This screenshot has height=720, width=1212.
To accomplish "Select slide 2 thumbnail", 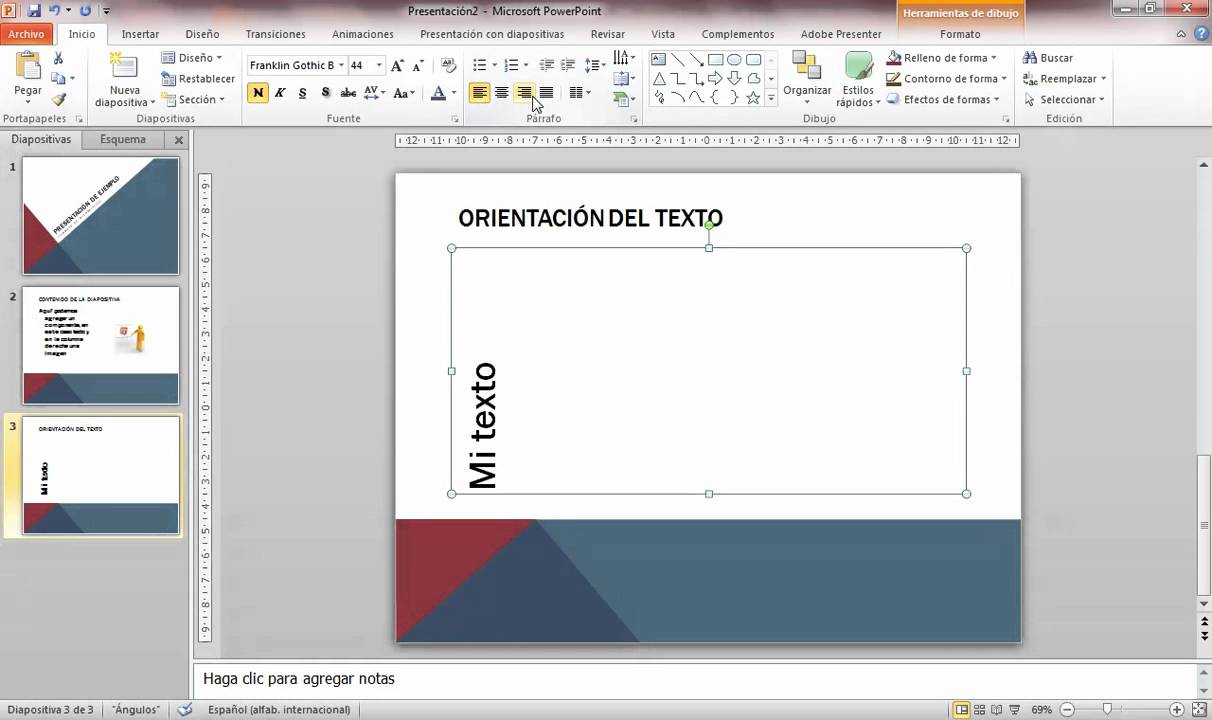I will click(x=101, y=345).
